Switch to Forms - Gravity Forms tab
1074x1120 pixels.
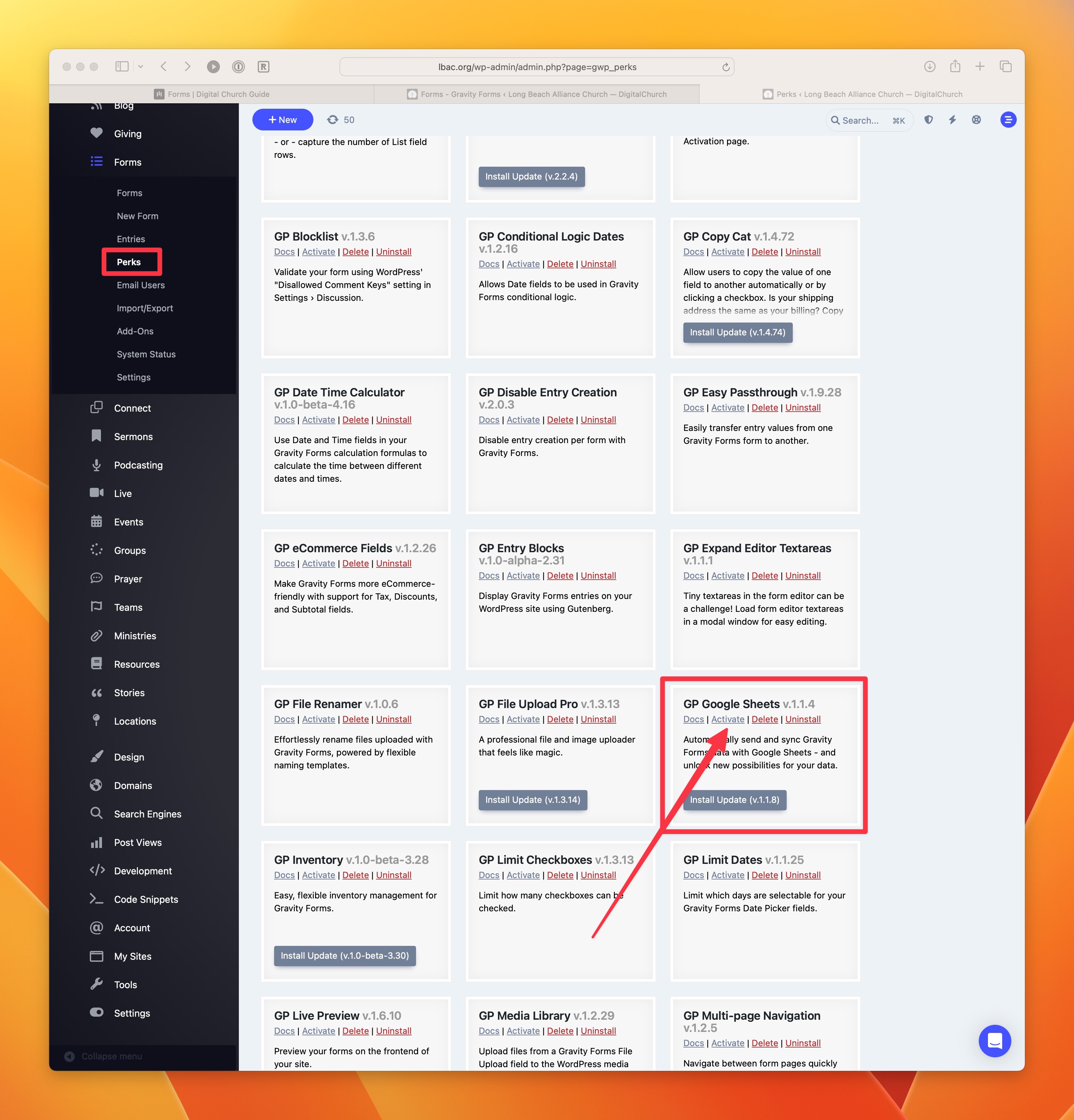coord(537,94)
